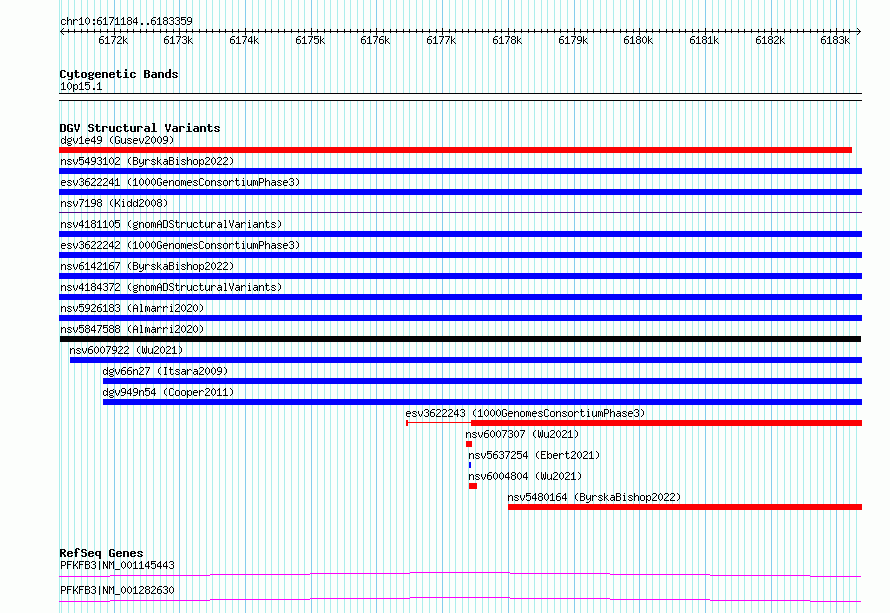Click the tiny blue nsv5637254 marker
Image resolution: width=890 pixels, height=613 pixels.
(470, 465)
